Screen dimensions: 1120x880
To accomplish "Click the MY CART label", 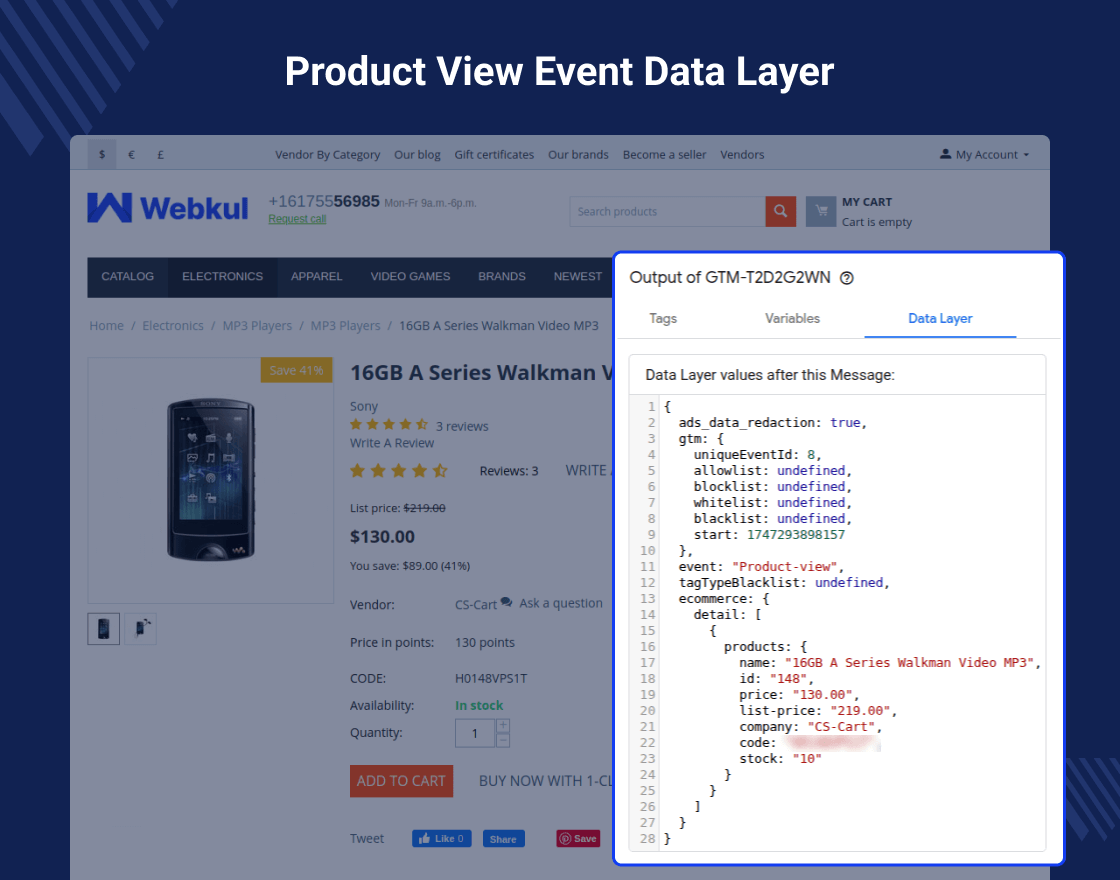I will pyautogui.click(x=867, y=202).
